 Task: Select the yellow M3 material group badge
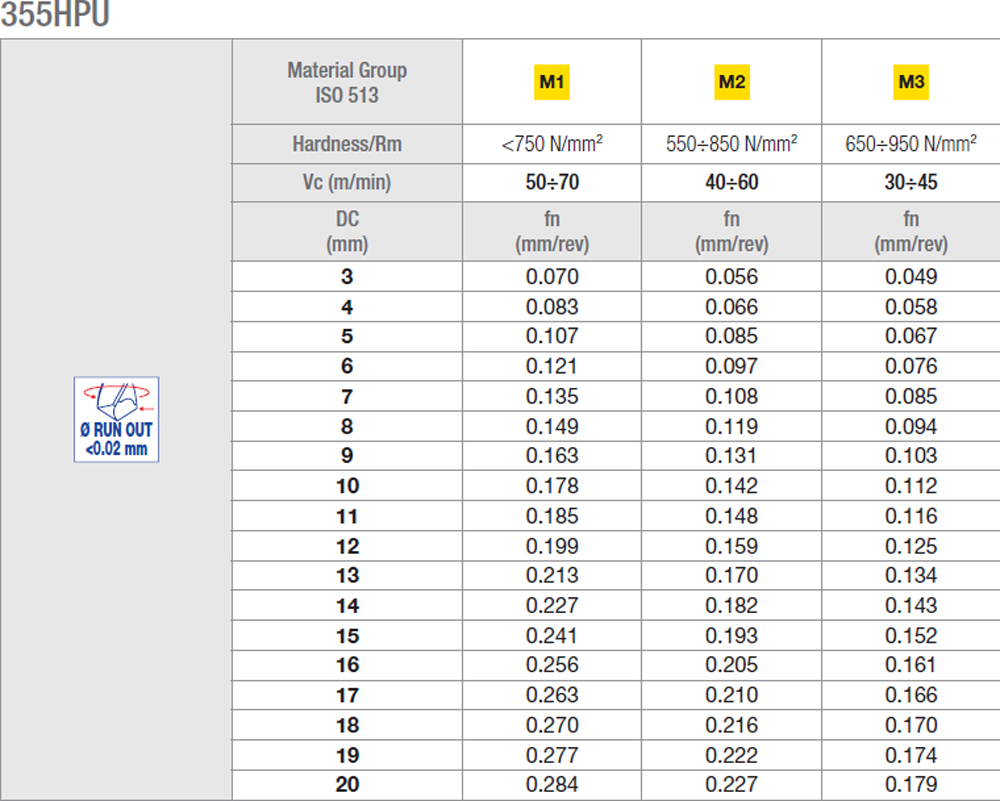tap(911, 82)
